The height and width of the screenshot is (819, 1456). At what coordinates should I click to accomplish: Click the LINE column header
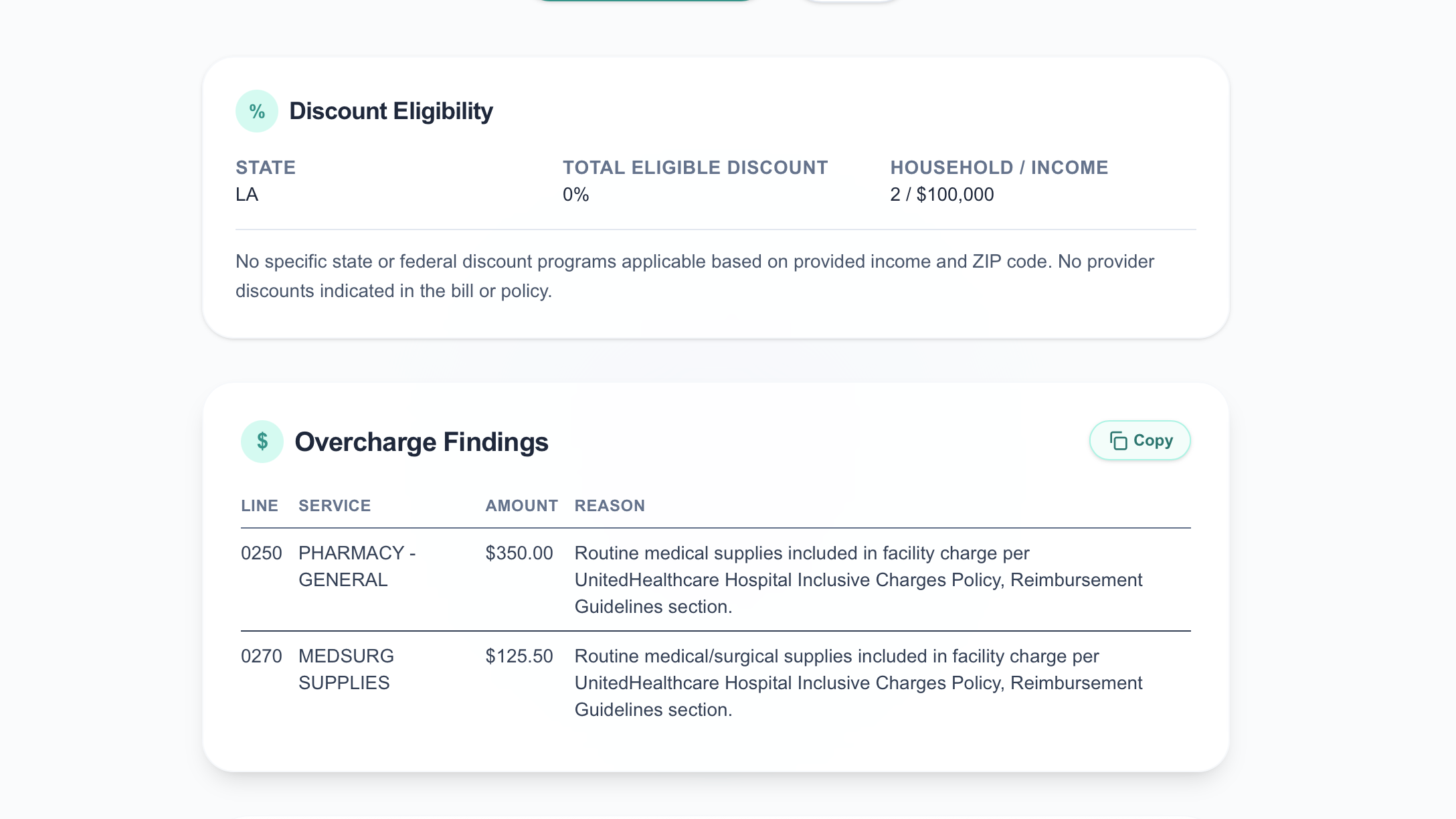(x=260, y=506)
